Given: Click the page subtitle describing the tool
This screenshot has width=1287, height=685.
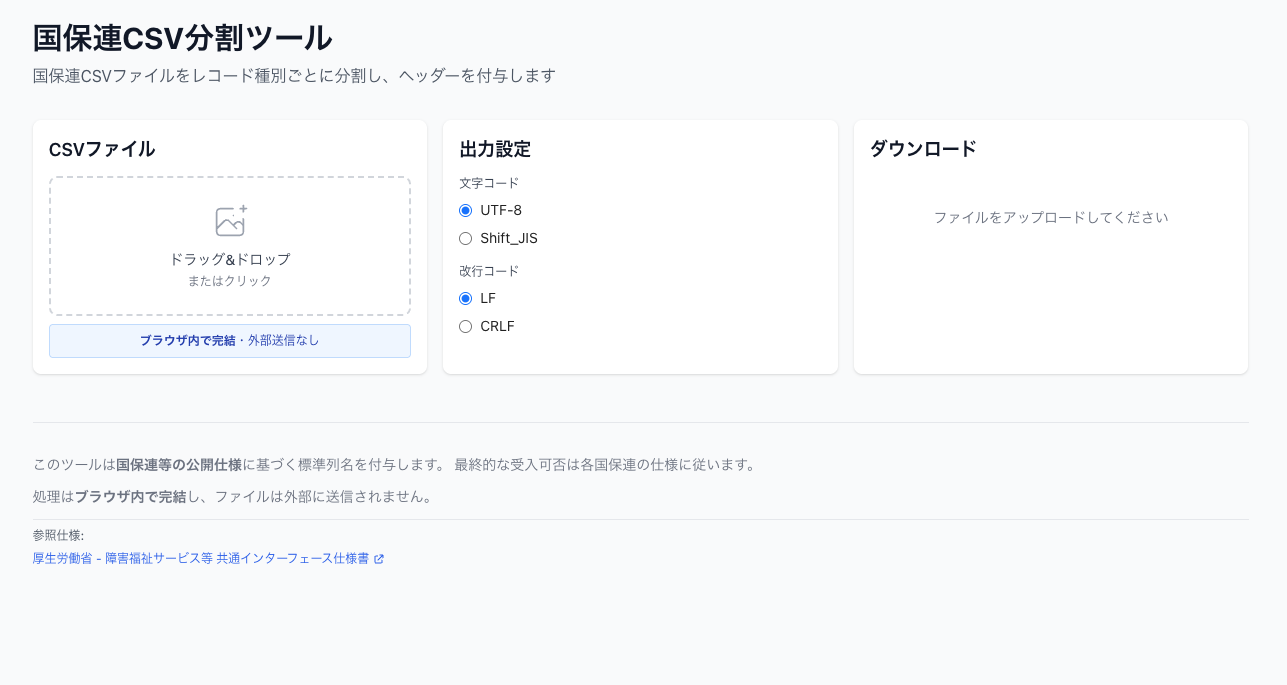Looking at the screenshot, I should click(x=294, y=75).
